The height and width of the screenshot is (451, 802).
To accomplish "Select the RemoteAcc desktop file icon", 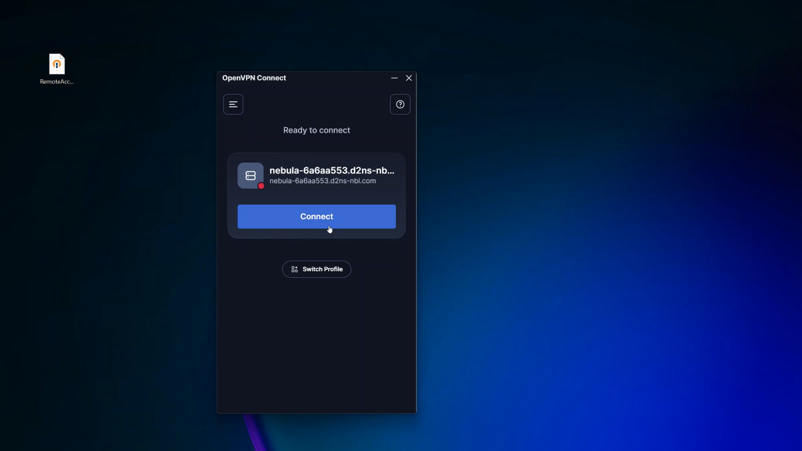I will 57,69.
